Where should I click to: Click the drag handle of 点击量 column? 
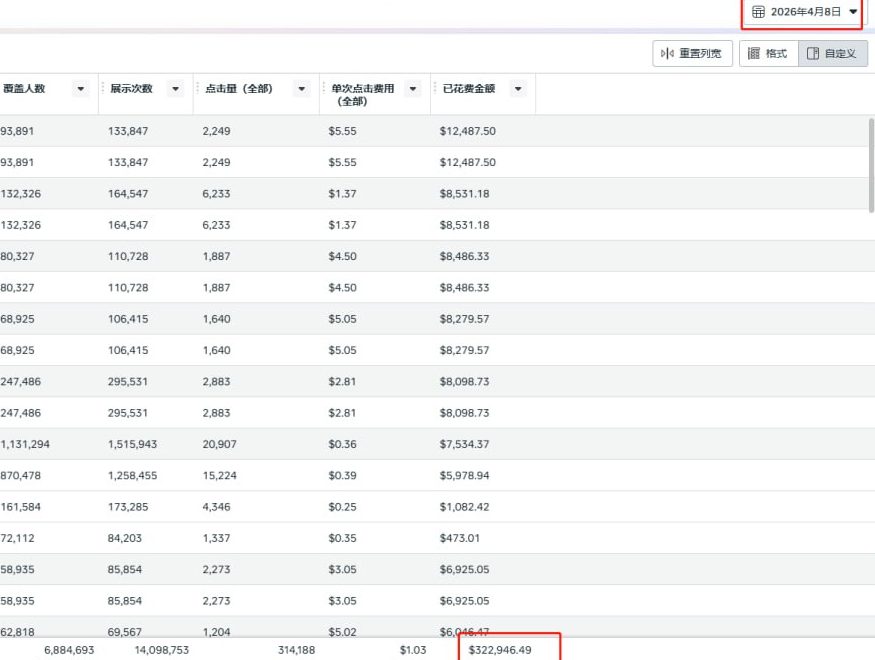[x=198, y=88]
